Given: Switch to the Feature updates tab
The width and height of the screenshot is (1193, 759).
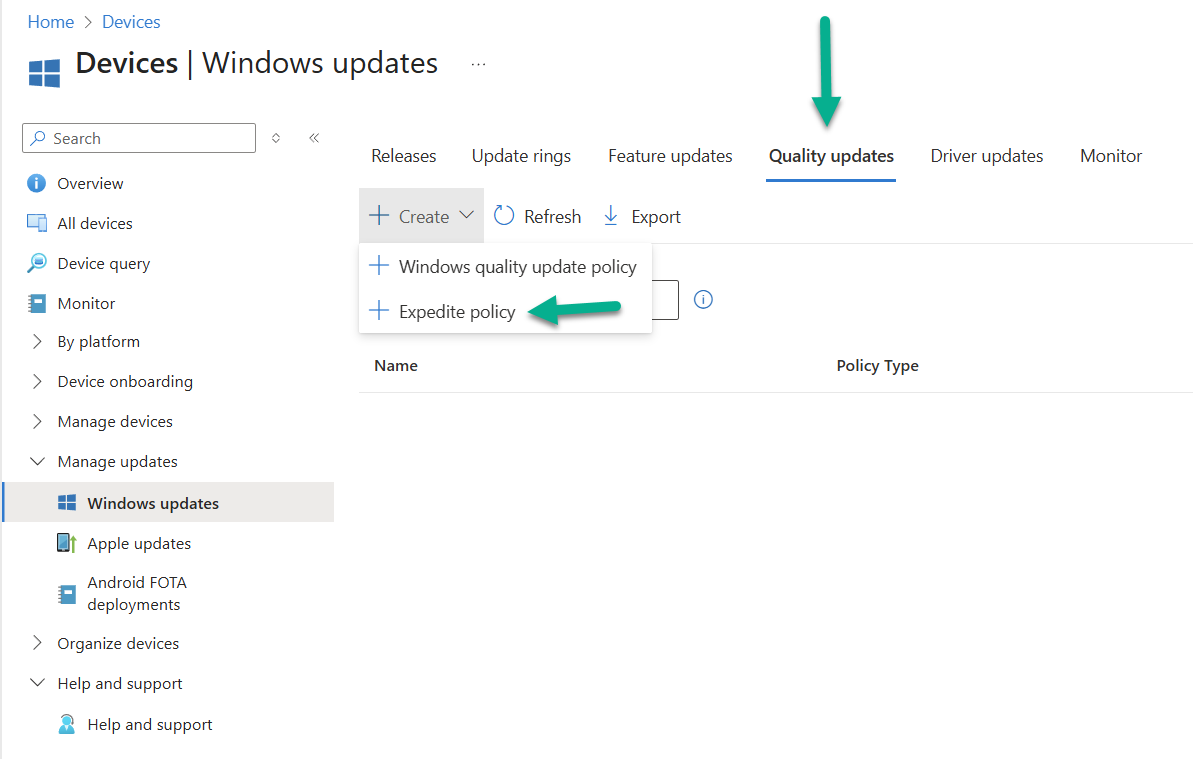Looking at the screenshot, I should (670, 156).
